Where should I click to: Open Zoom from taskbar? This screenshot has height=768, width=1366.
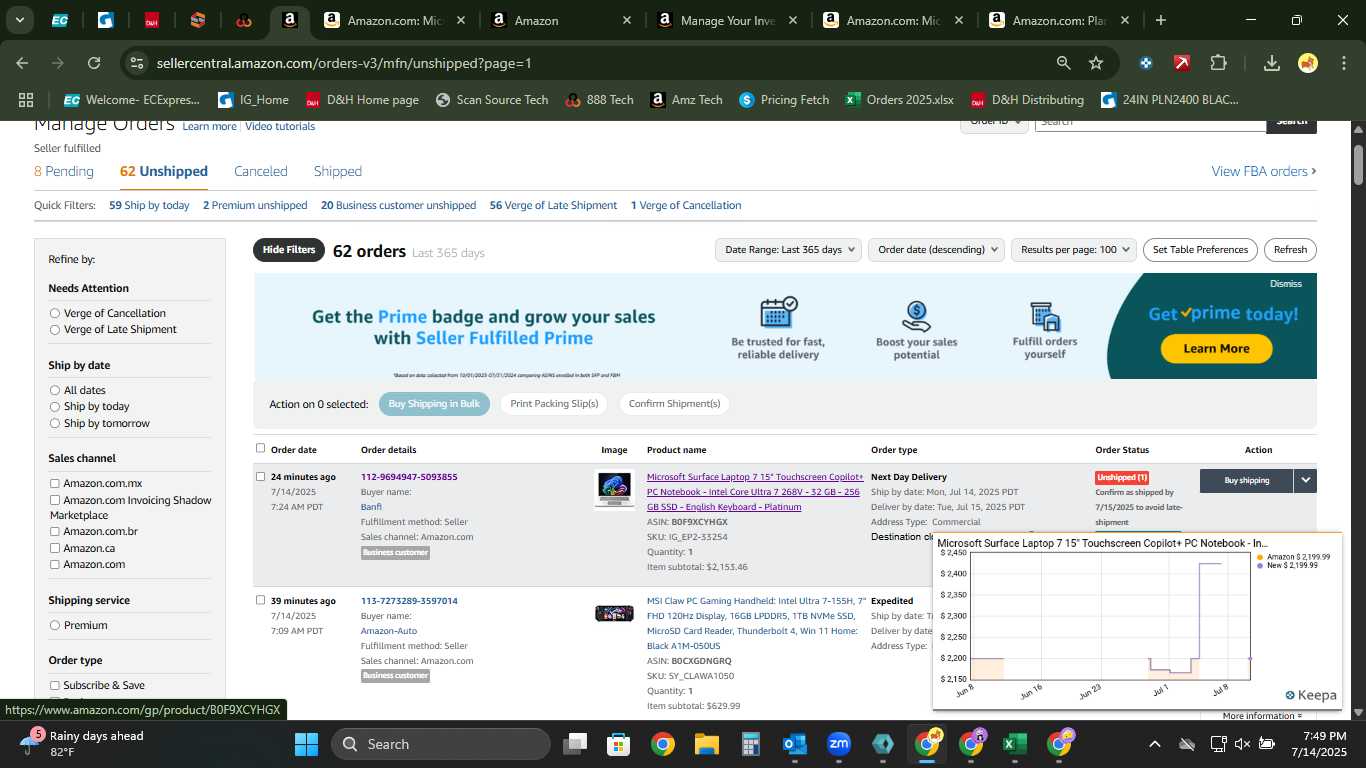point(839,744)
